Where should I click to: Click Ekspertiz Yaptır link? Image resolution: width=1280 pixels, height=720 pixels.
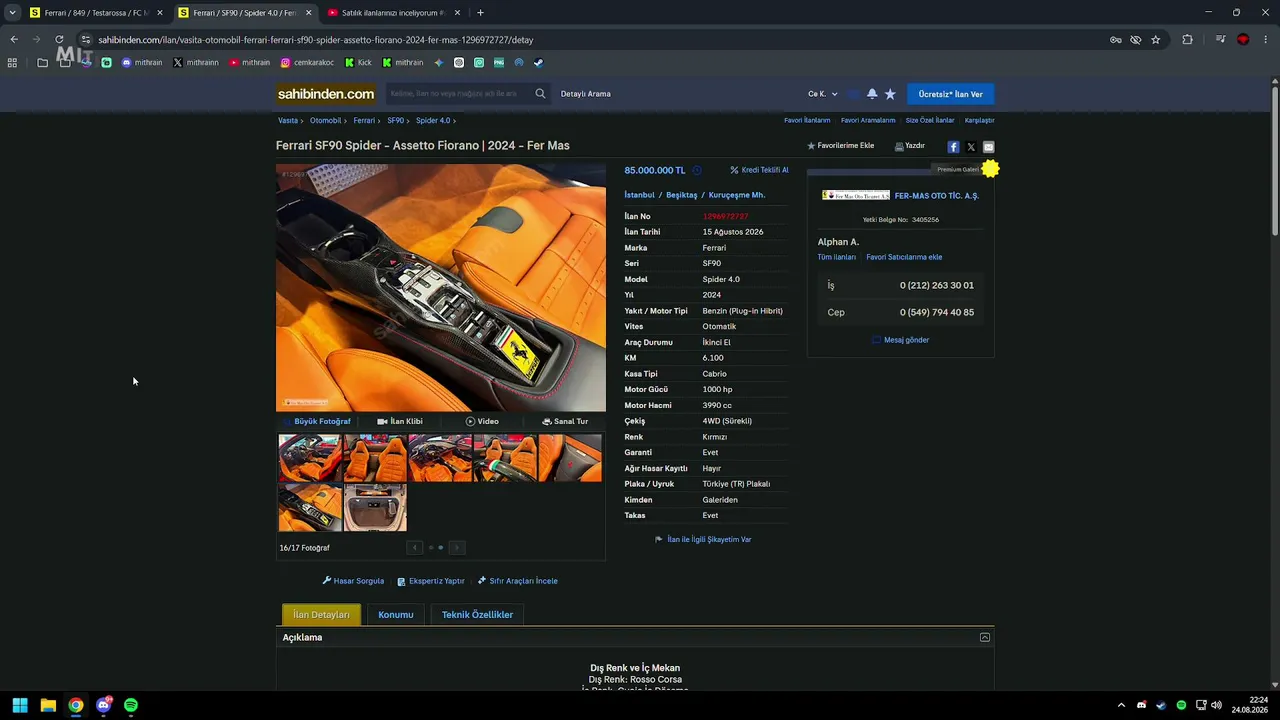pos(431,581)
